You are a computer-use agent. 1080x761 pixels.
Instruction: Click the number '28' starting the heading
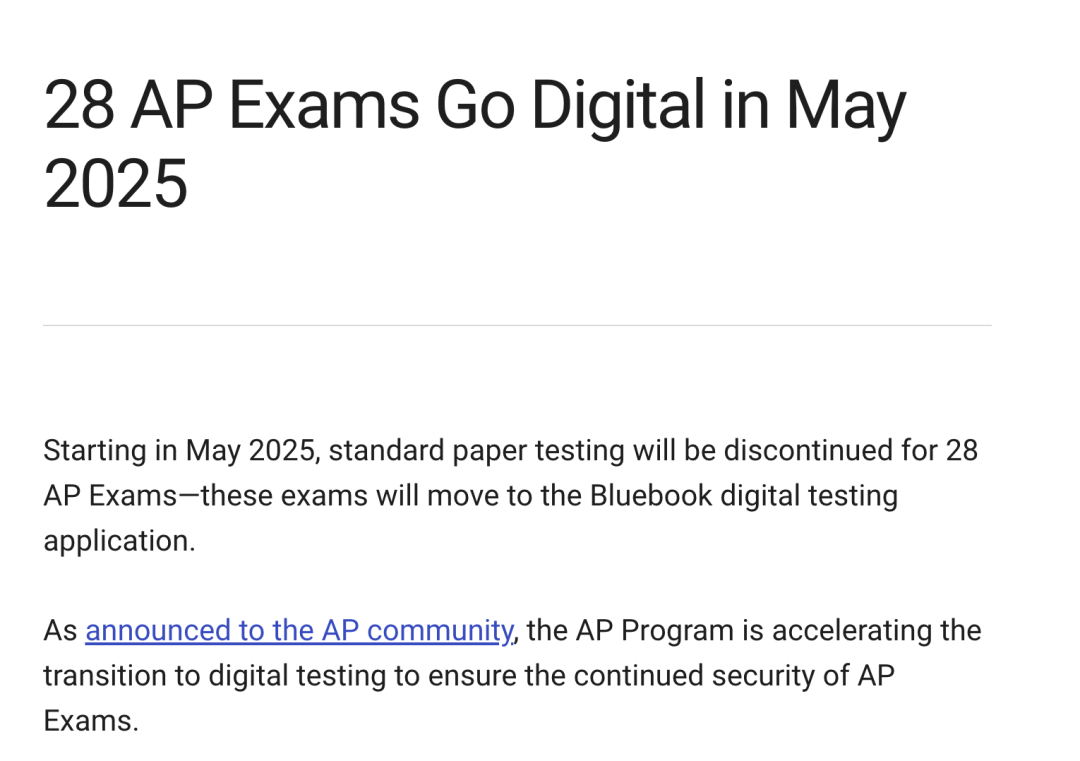[79, 105]
